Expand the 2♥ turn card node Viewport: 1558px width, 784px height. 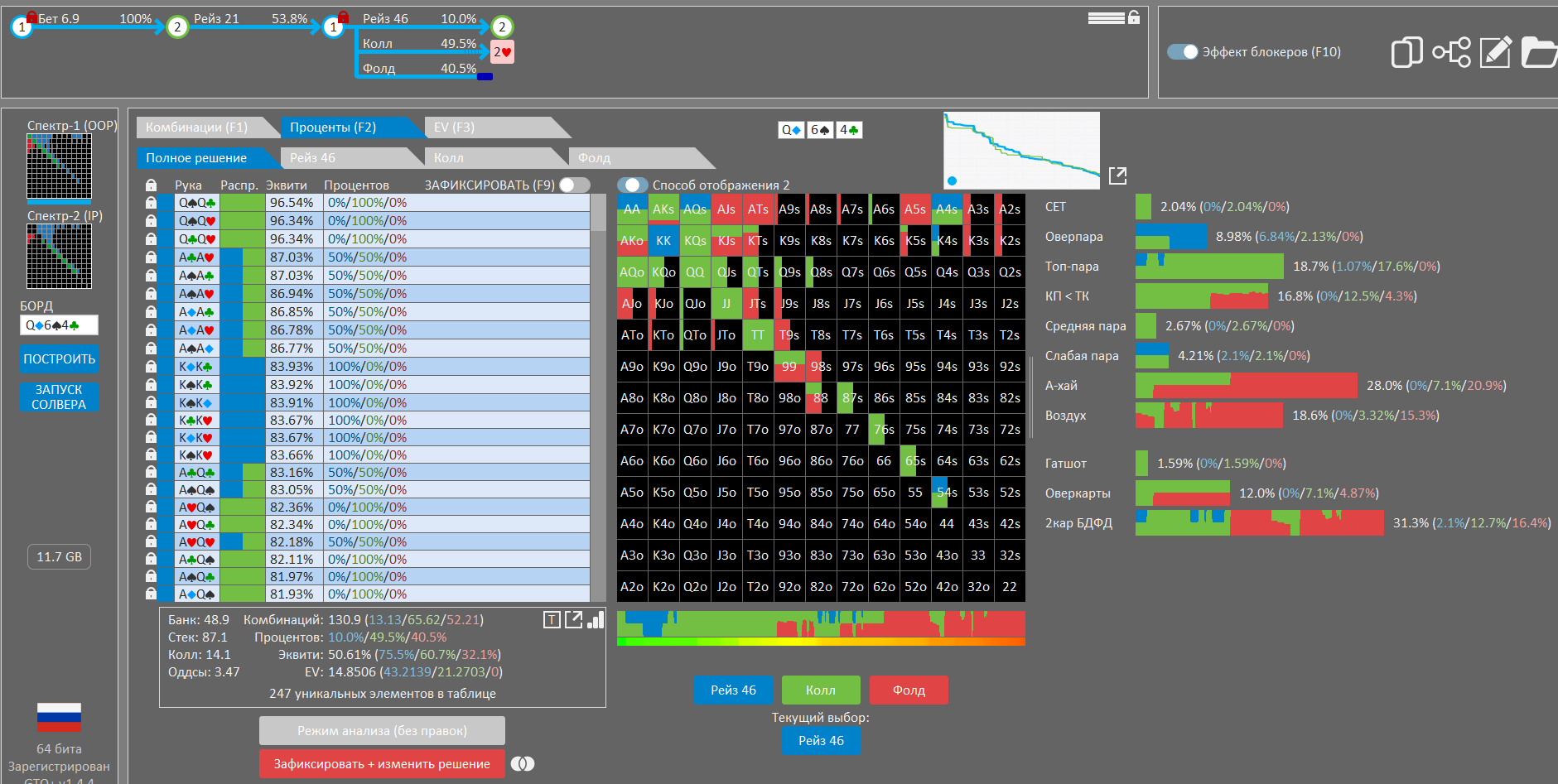tap(502, 52)
